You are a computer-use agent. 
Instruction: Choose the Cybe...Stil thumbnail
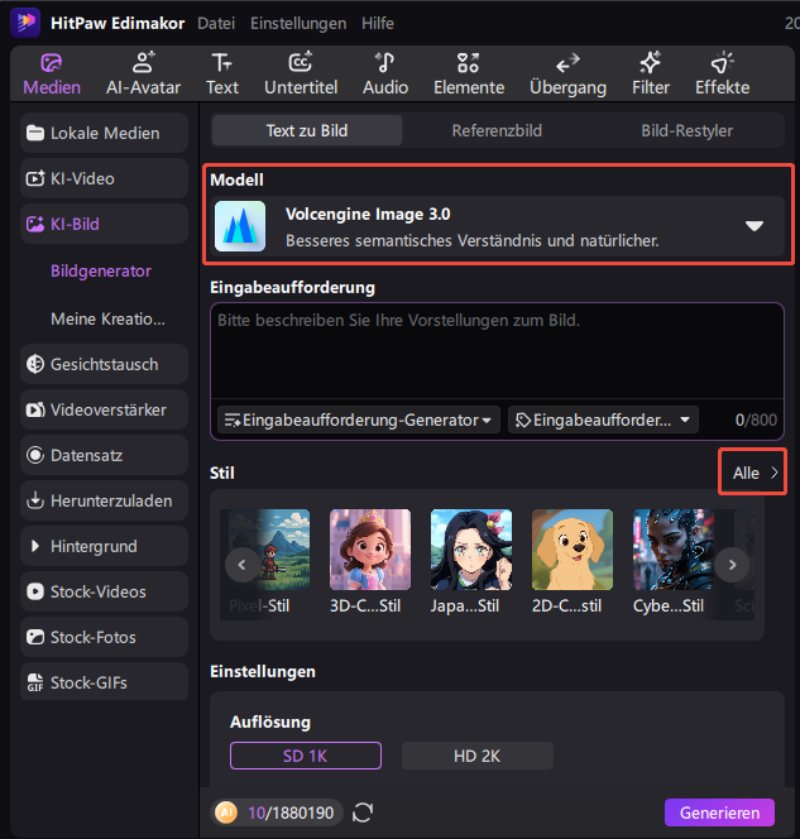pyautogui.click(x=673, y=550)
